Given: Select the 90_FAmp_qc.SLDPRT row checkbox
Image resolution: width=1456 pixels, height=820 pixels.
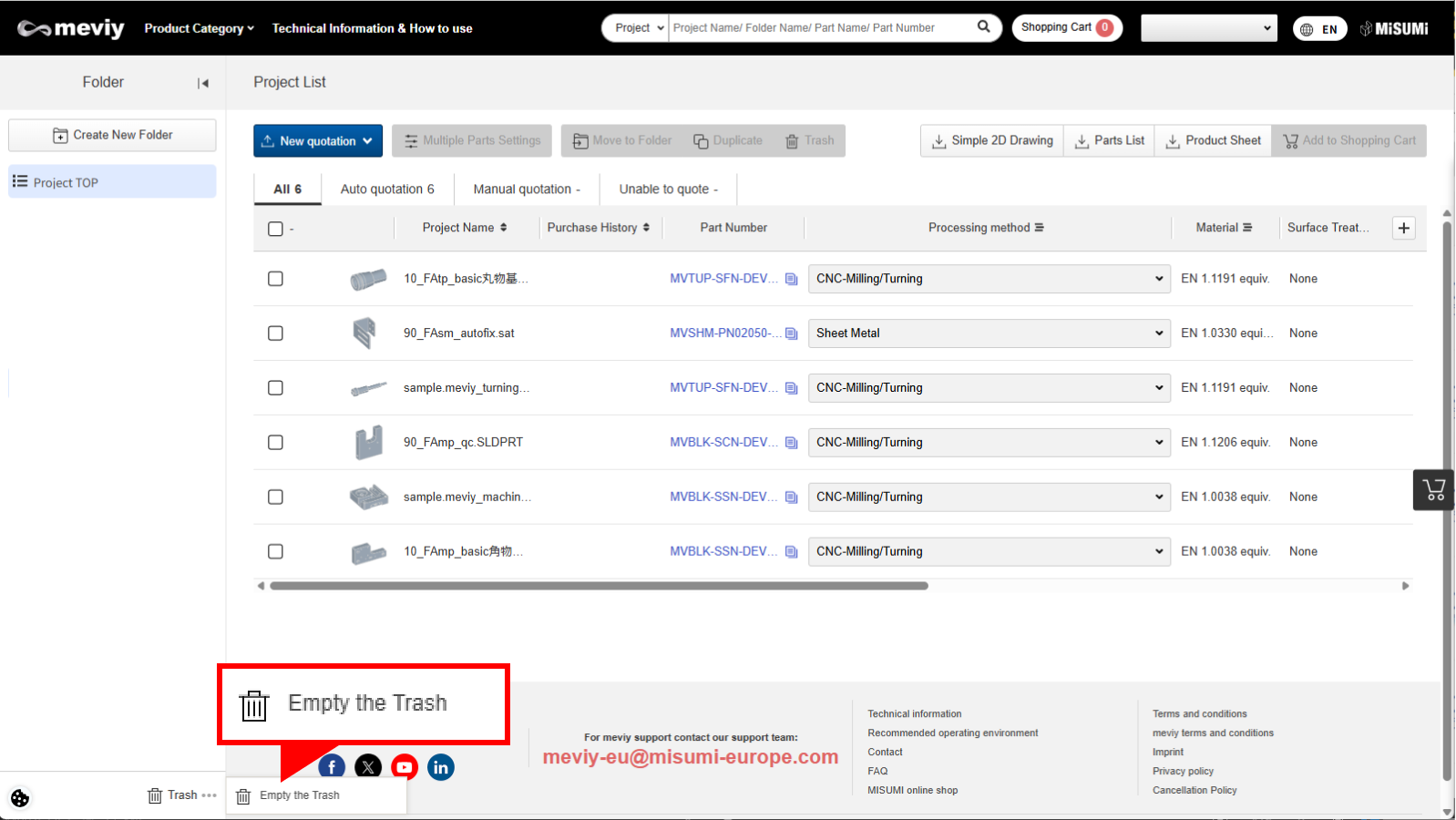Looking at the screenshot, I should (275, 443).
